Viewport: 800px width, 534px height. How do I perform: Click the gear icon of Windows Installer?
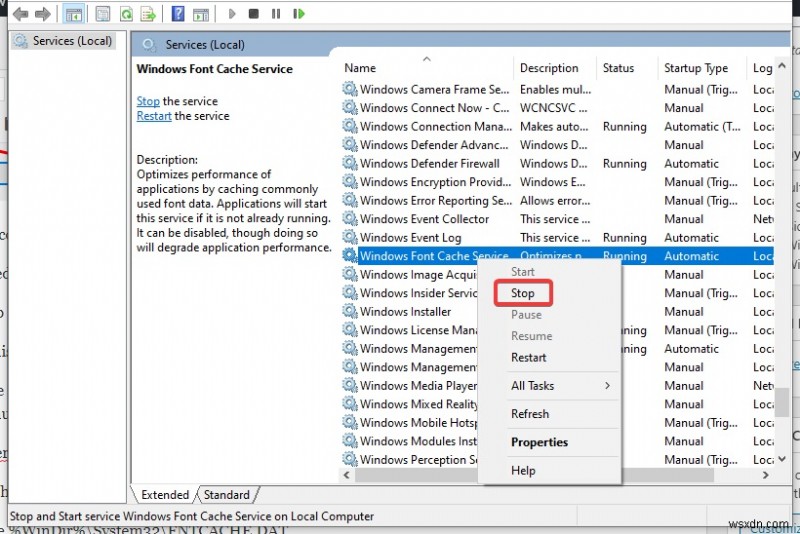[349, 311]
